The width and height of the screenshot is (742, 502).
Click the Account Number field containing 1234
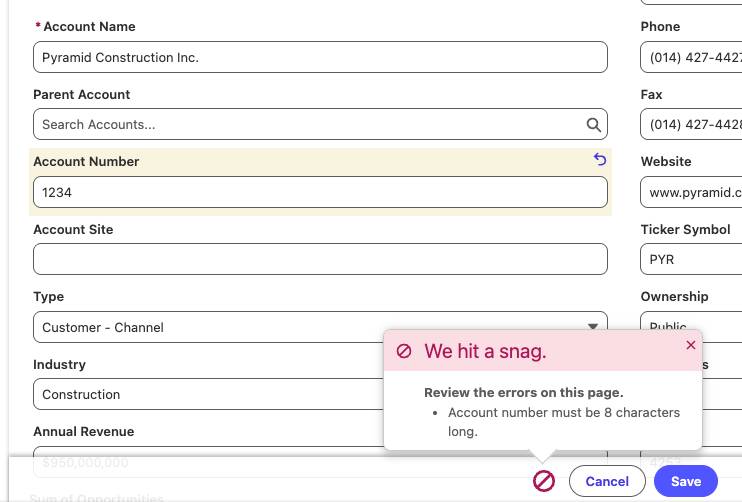pyautogui.click(x=320, y=192)
